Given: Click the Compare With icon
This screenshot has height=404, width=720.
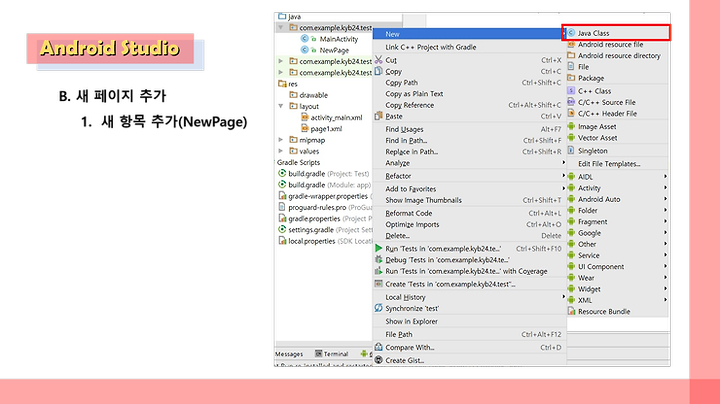Looking at the screenshot, I should pos(378,347).
